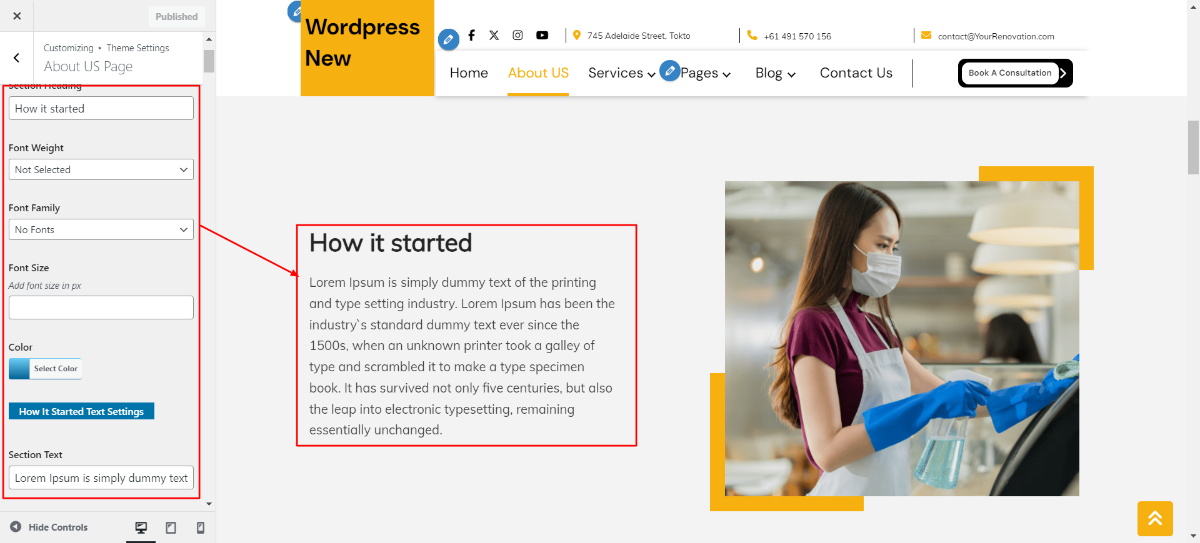Go to the Home menu item

click(x=469, y=73)
